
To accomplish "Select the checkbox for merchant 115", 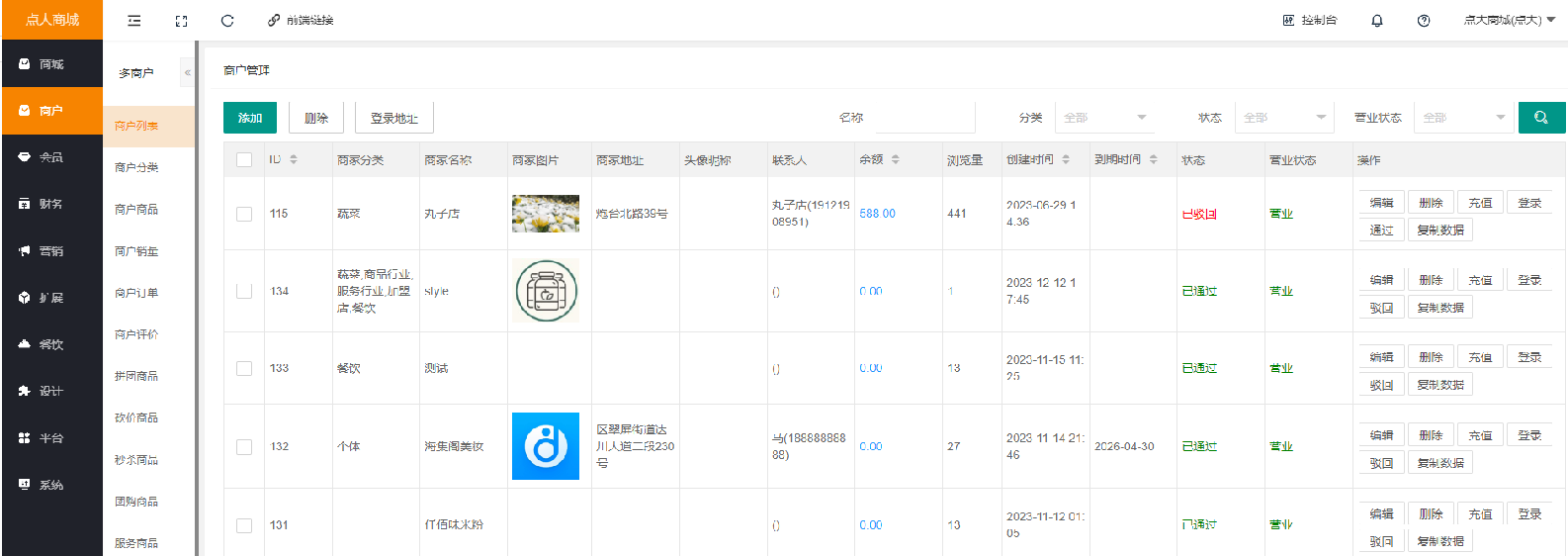I will [244, 214].
